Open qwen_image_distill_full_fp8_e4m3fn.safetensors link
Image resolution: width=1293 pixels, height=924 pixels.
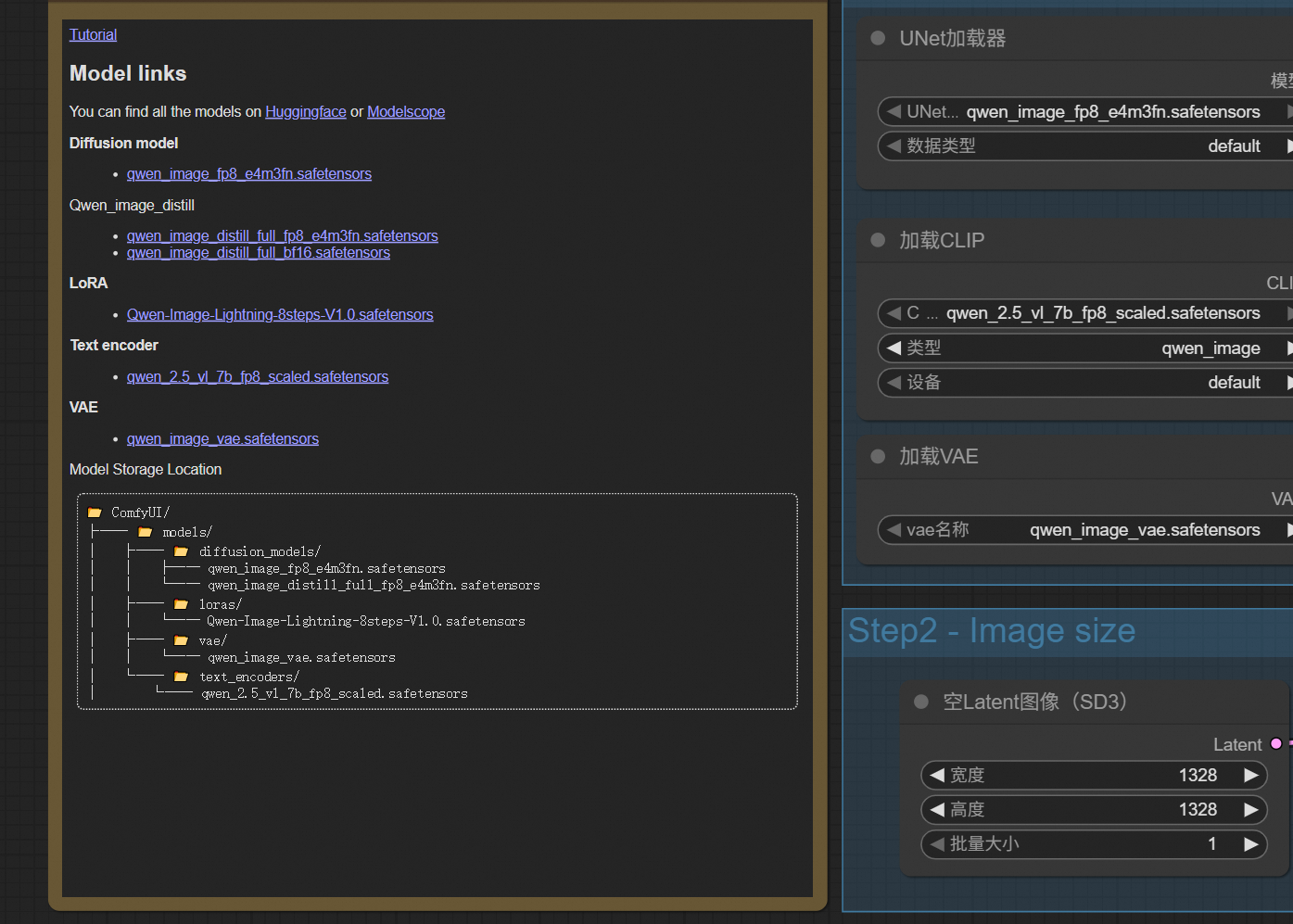point(282,235)
